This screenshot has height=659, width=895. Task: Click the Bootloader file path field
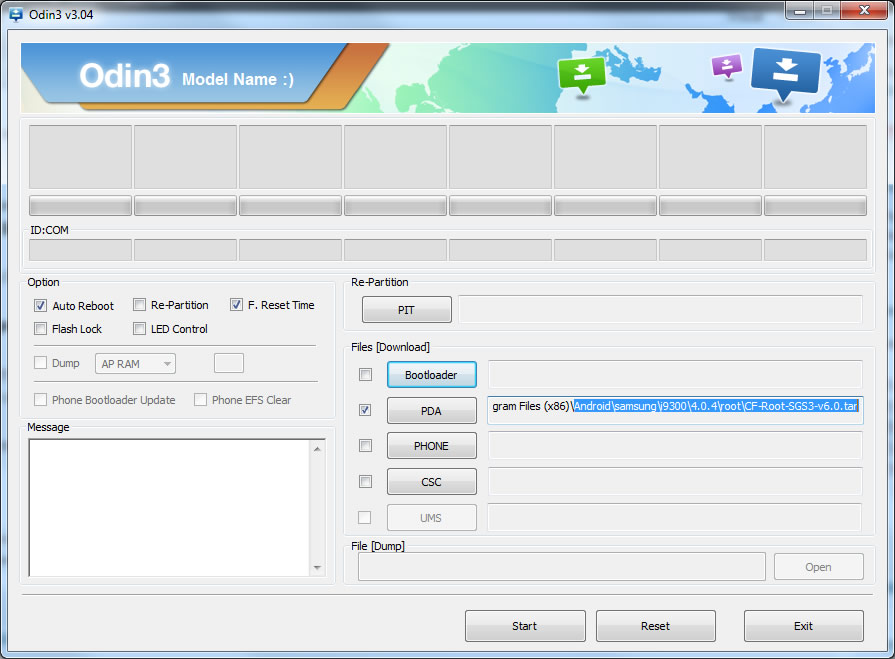(675, 374)
